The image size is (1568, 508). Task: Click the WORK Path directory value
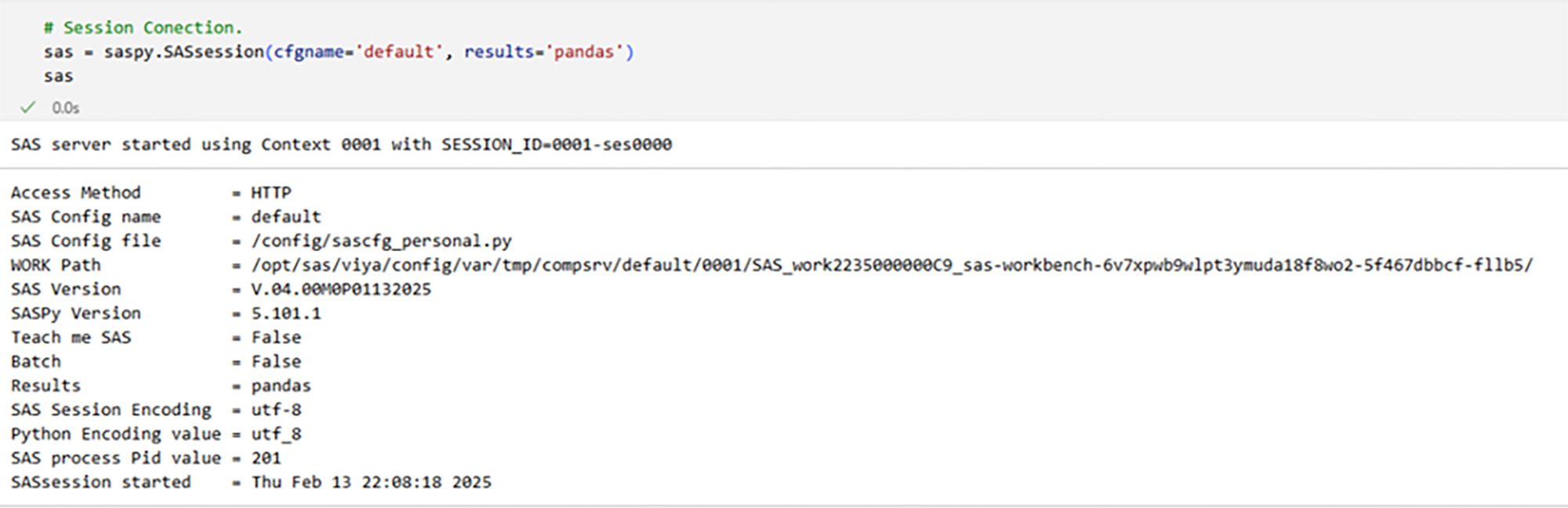pos(892,265)
